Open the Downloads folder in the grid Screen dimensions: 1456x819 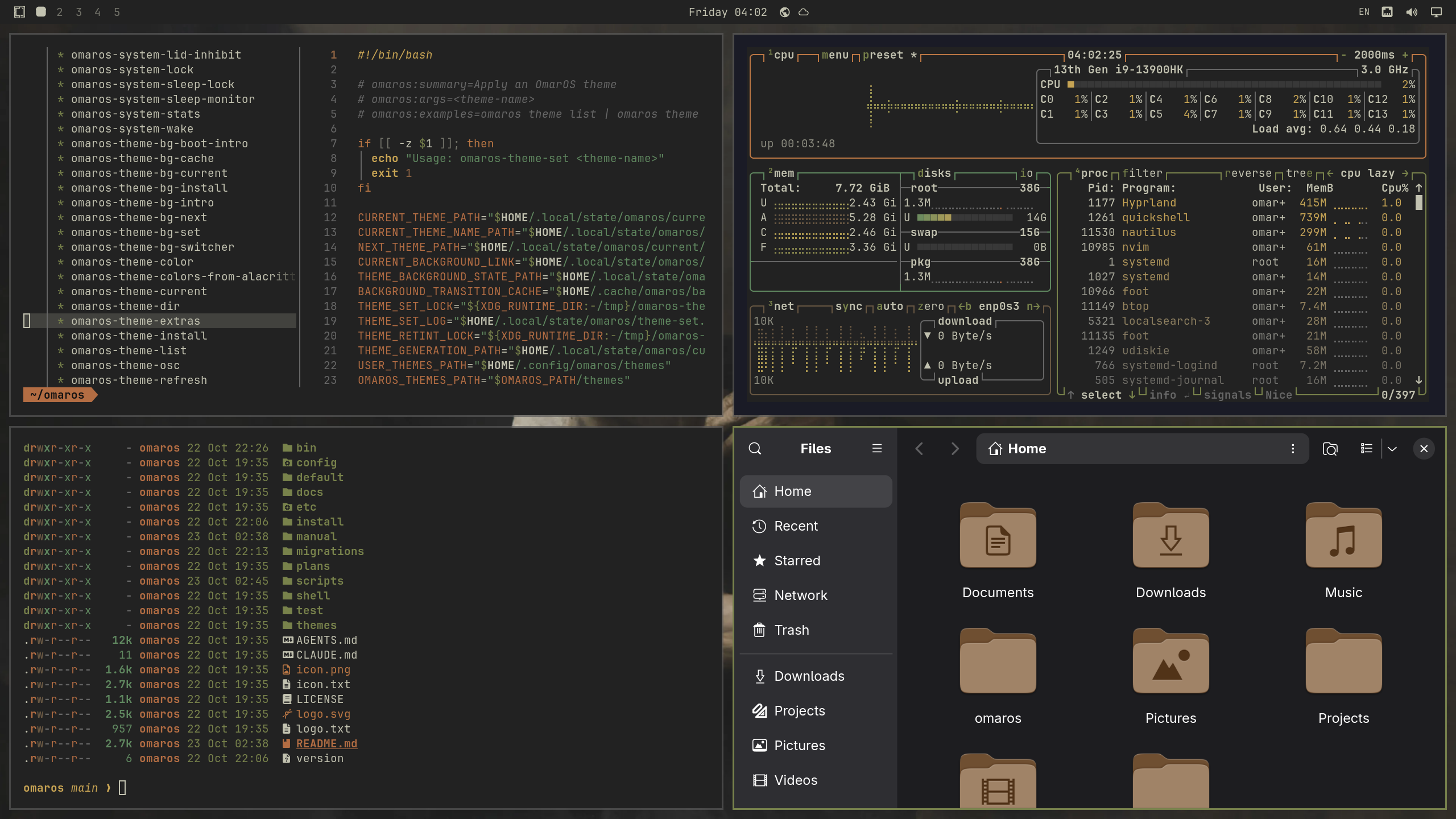[1171, 551]
